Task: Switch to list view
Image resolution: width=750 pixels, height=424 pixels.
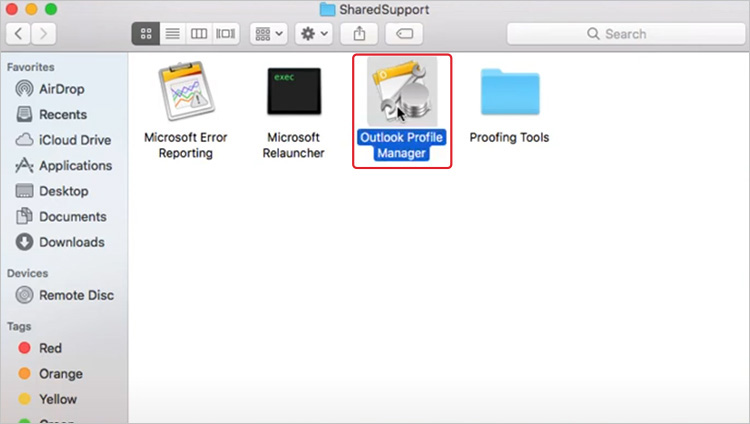Action: pos(172,33)
